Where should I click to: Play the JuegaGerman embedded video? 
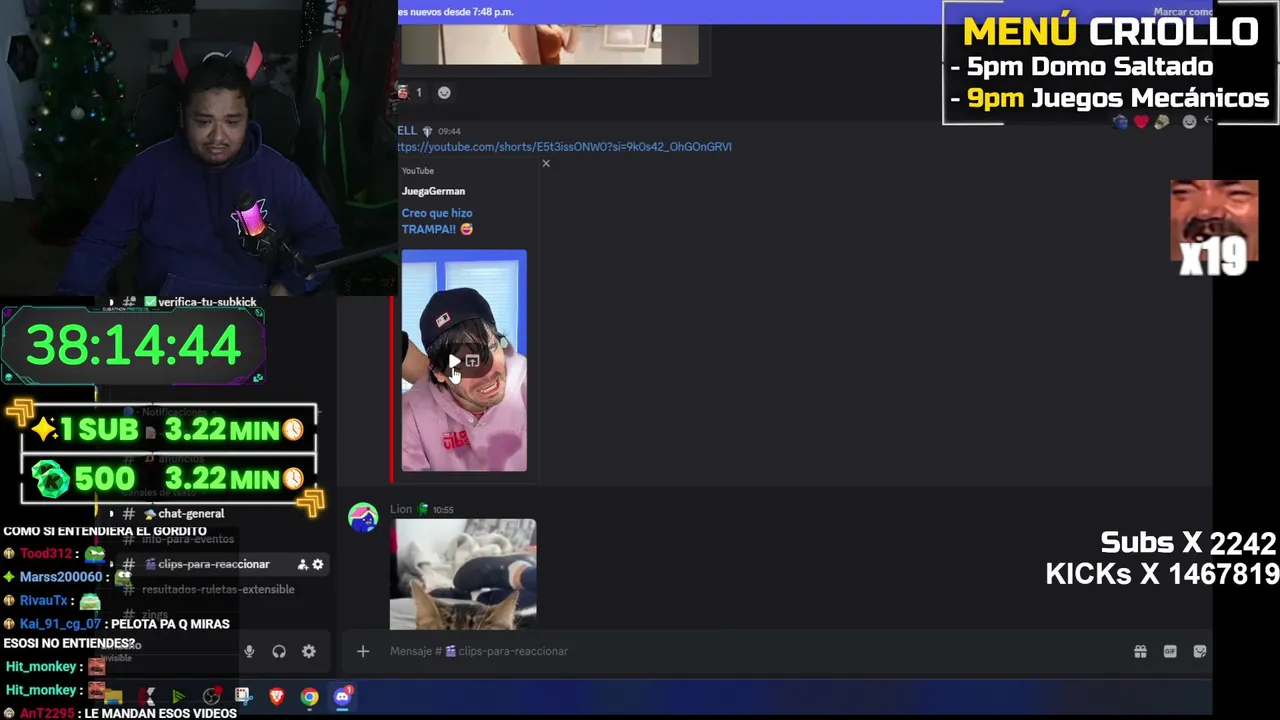(454, 361)
